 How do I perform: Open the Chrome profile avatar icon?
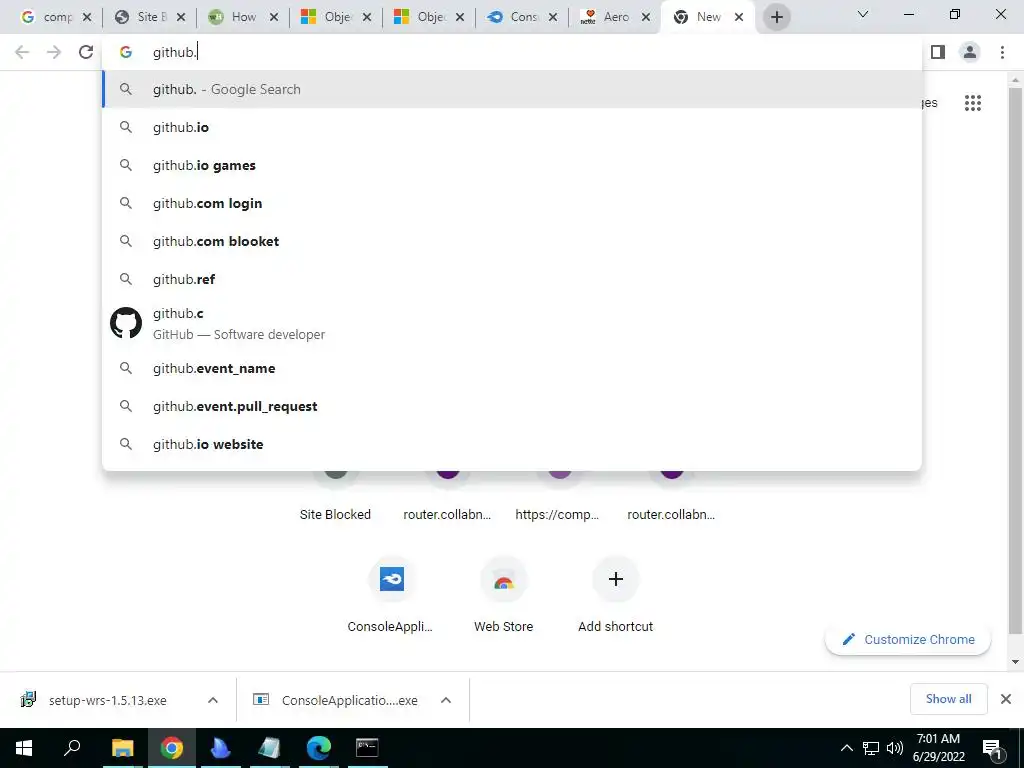pos(970,52)
